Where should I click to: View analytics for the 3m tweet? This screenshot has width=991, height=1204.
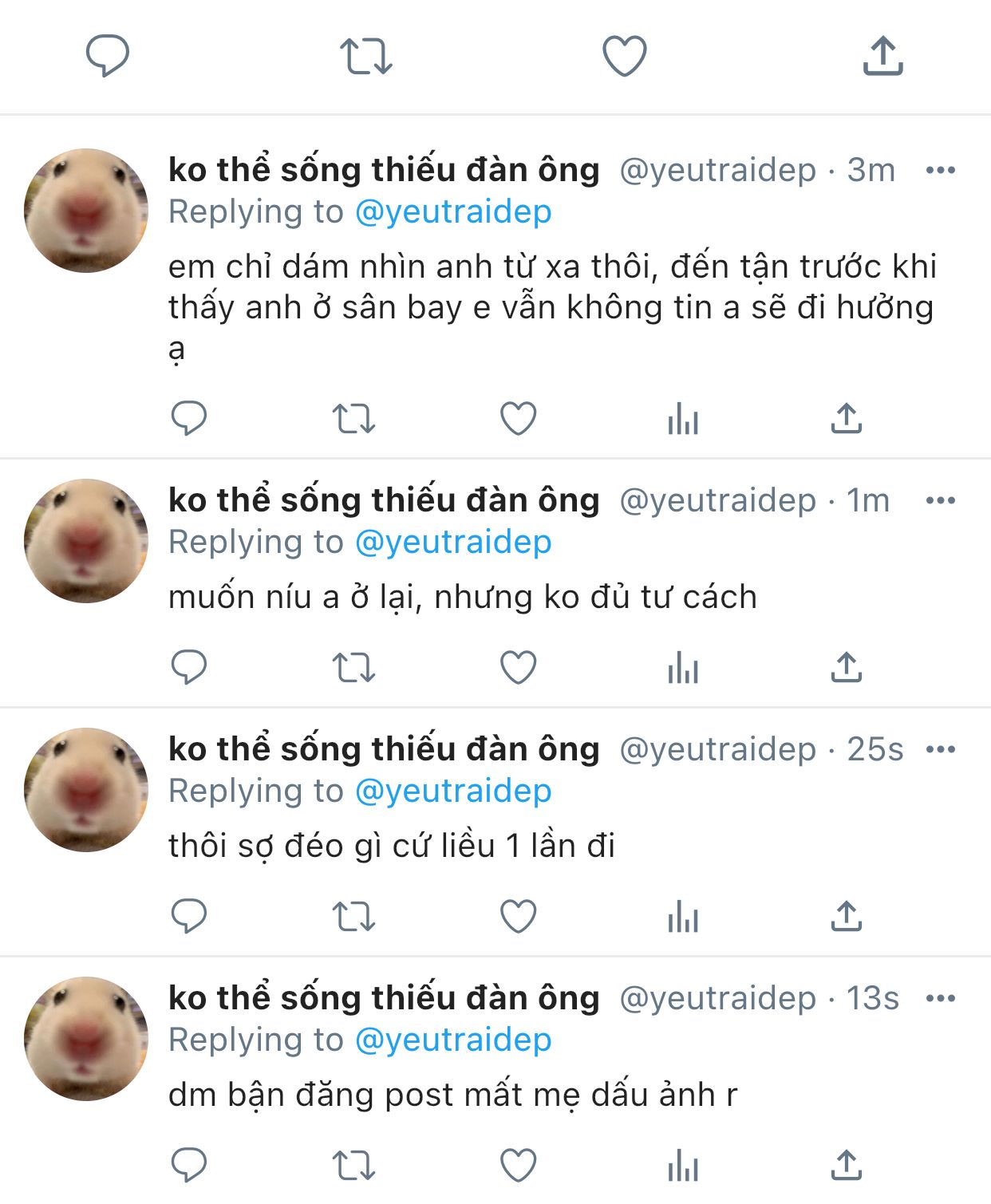coord(683,418)
